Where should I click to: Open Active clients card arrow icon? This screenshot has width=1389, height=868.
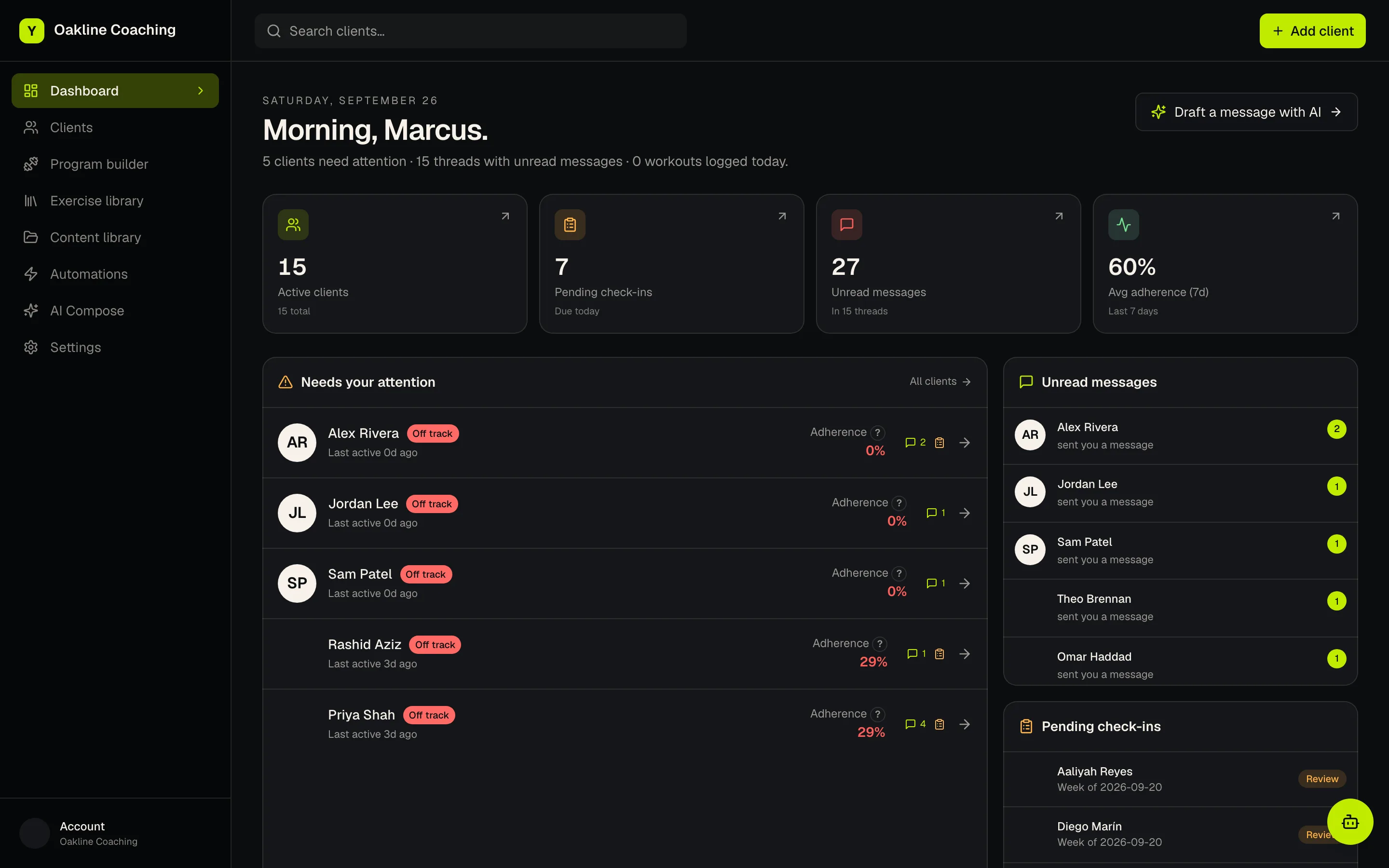505,216
